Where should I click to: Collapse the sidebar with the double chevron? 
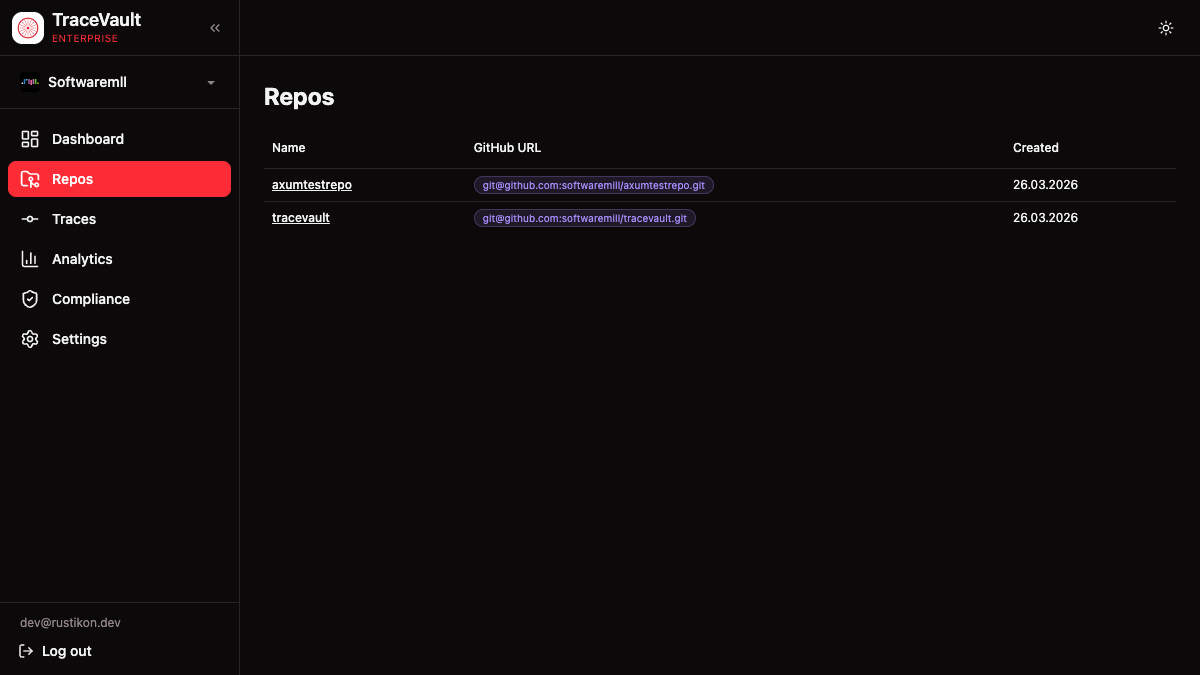[214, 28]
